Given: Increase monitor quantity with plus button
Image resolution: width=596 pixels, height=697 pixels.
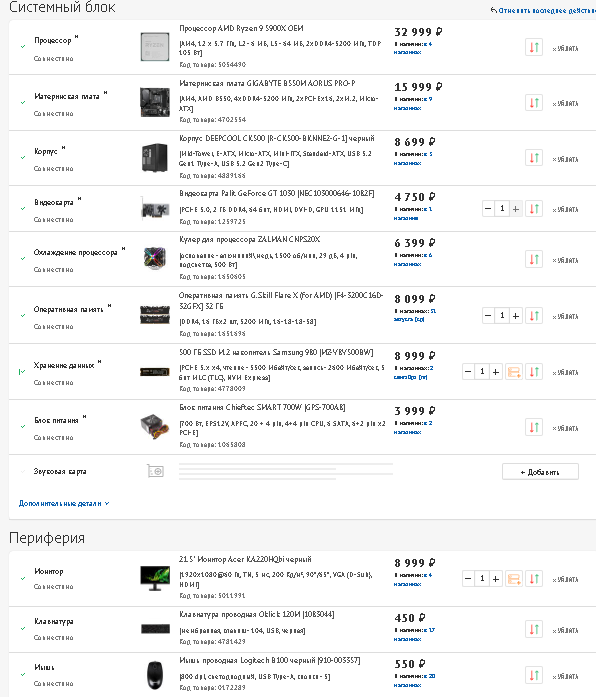Looking at the screenshot, I should tap(496, 579).
